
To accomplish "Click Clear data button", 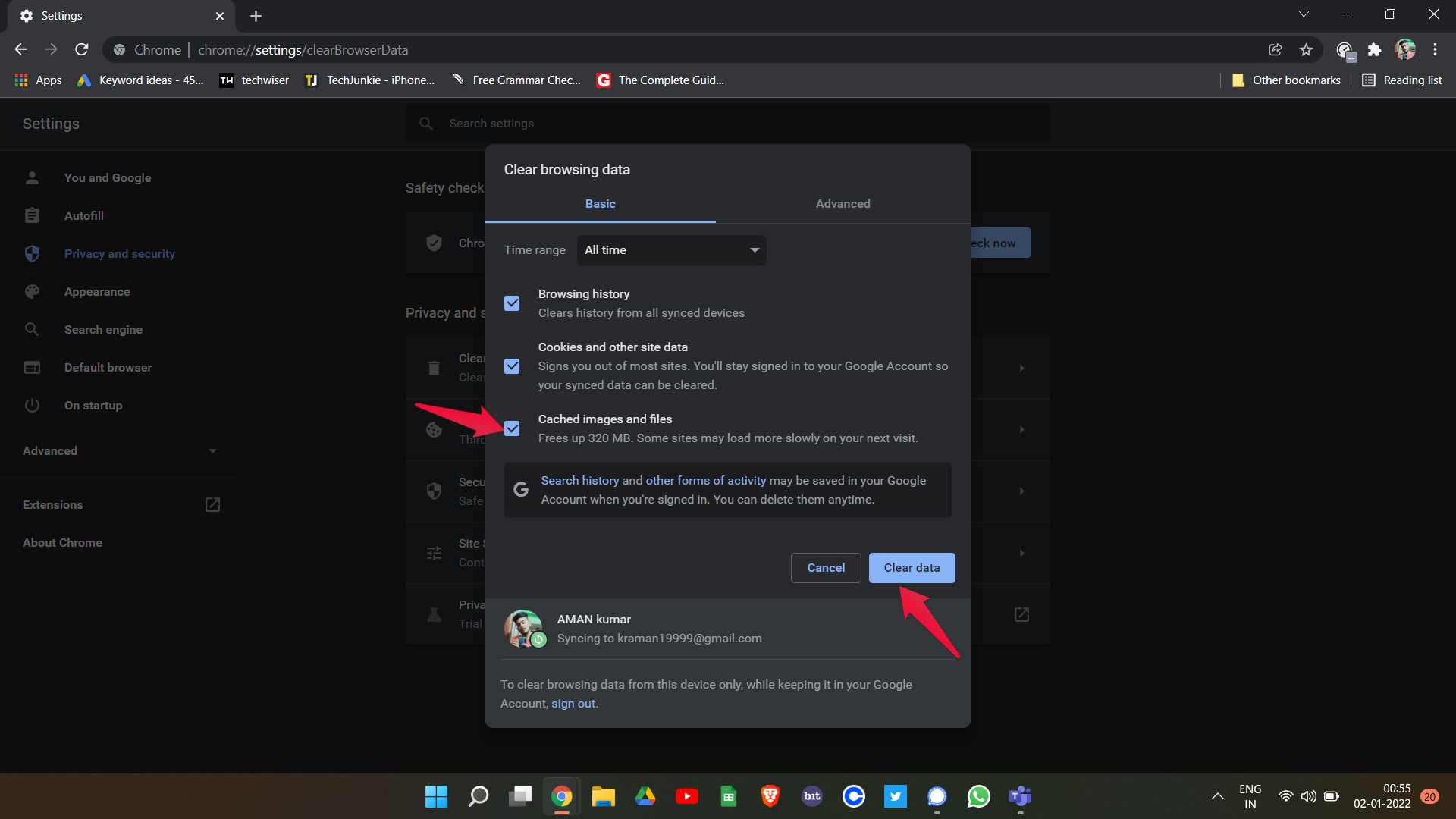I will [912, 567].
